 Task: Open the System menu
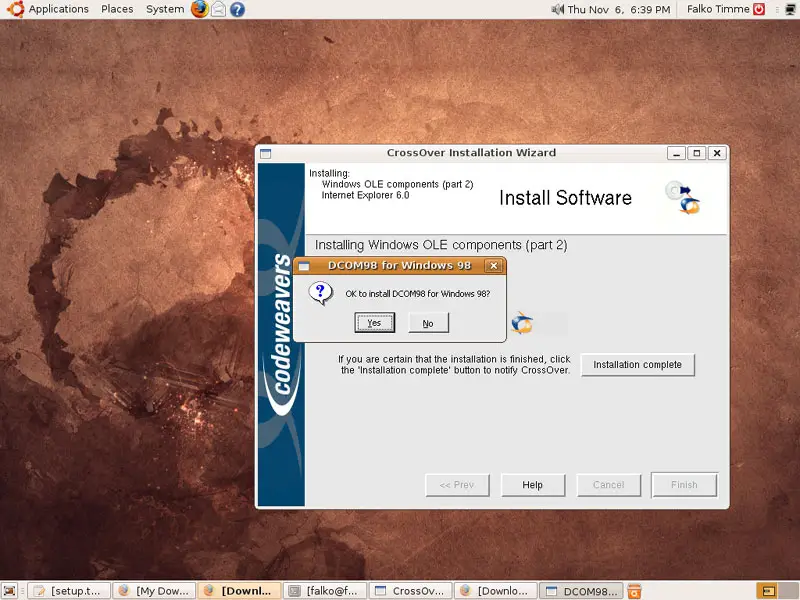(165, 9)
